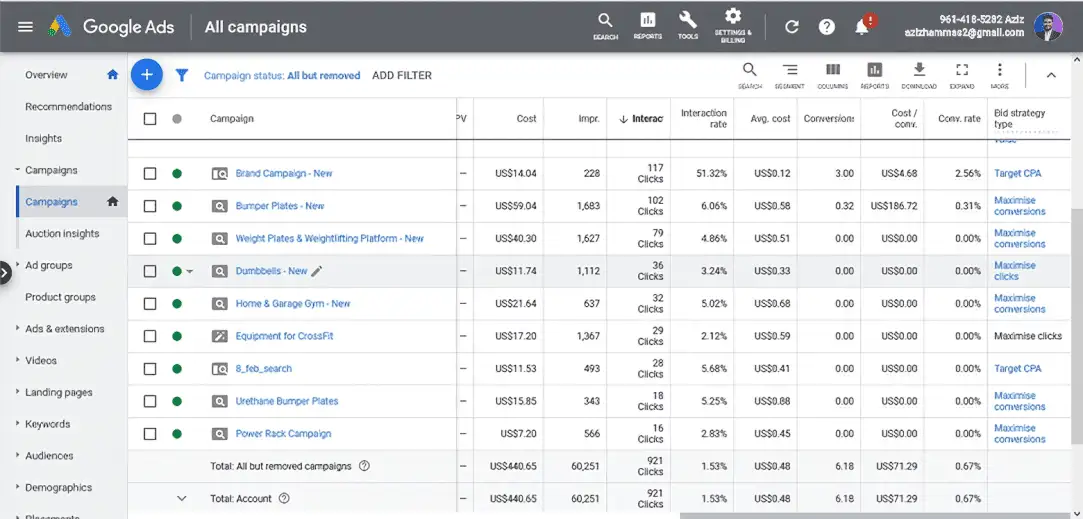Open status dropdown for Dumbbells - New
This screenshot has width=1083, height=519.
190,272
